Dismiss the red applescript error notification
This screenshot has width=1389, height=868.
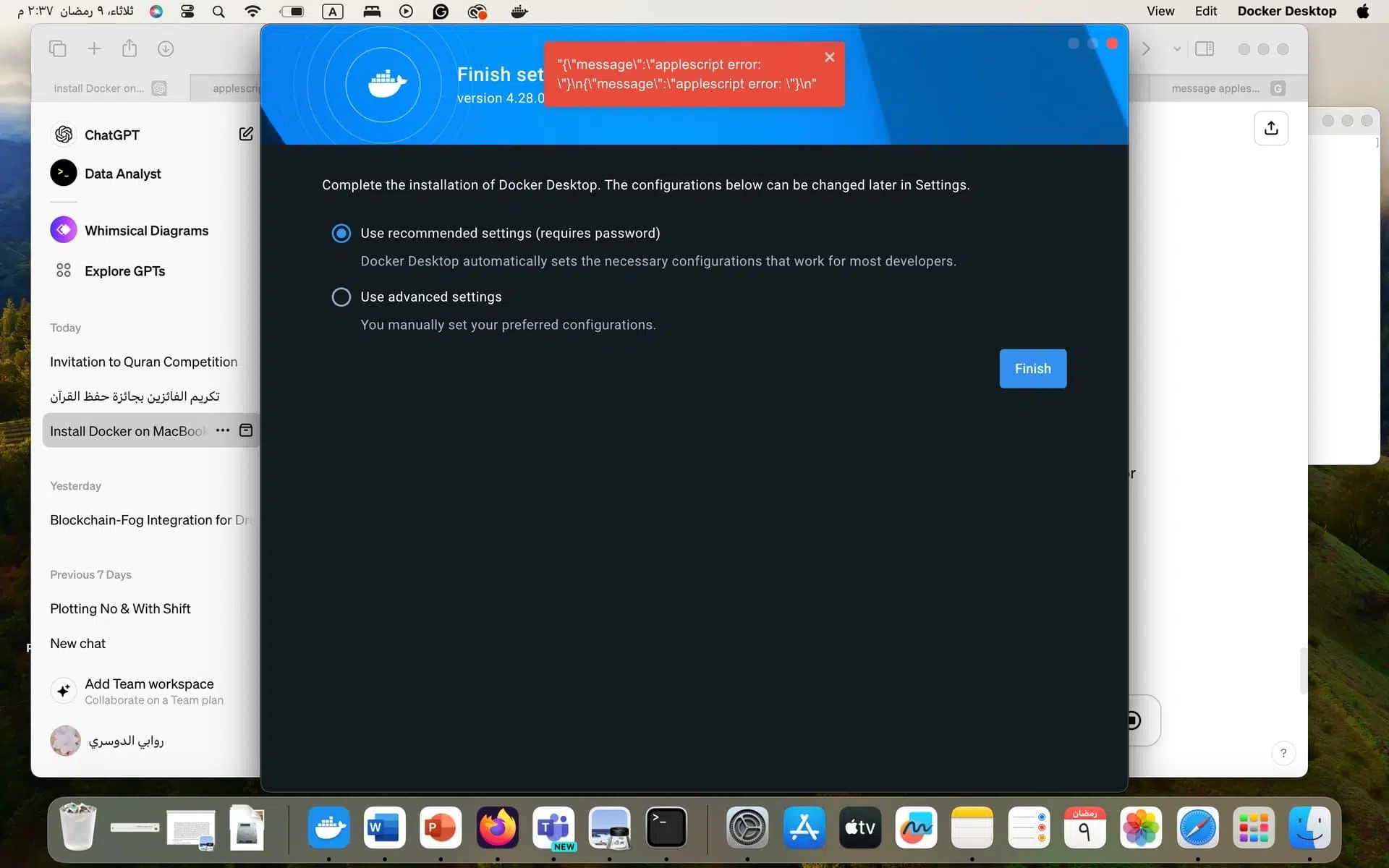point(830,57)
